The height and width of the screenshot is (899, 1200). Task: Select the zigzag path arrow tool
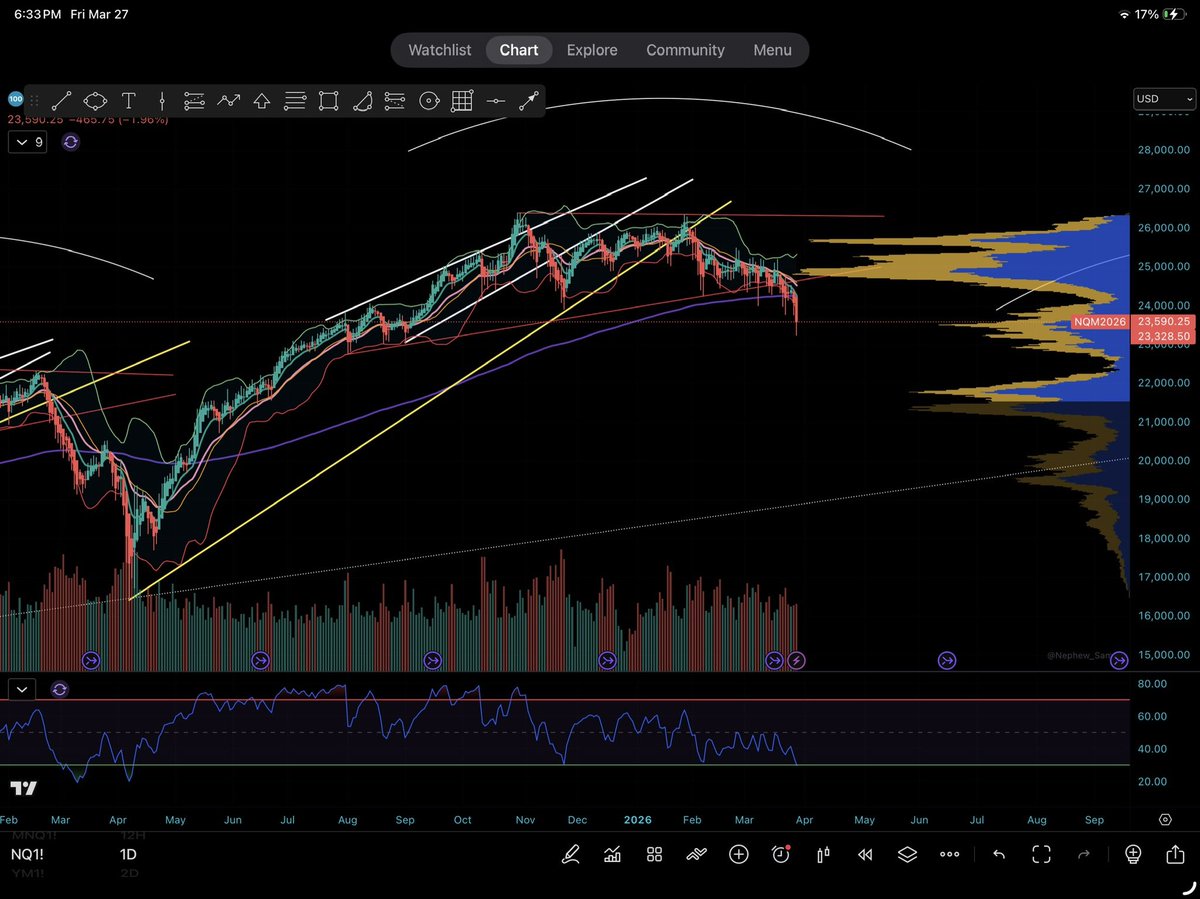pos(229,100)
